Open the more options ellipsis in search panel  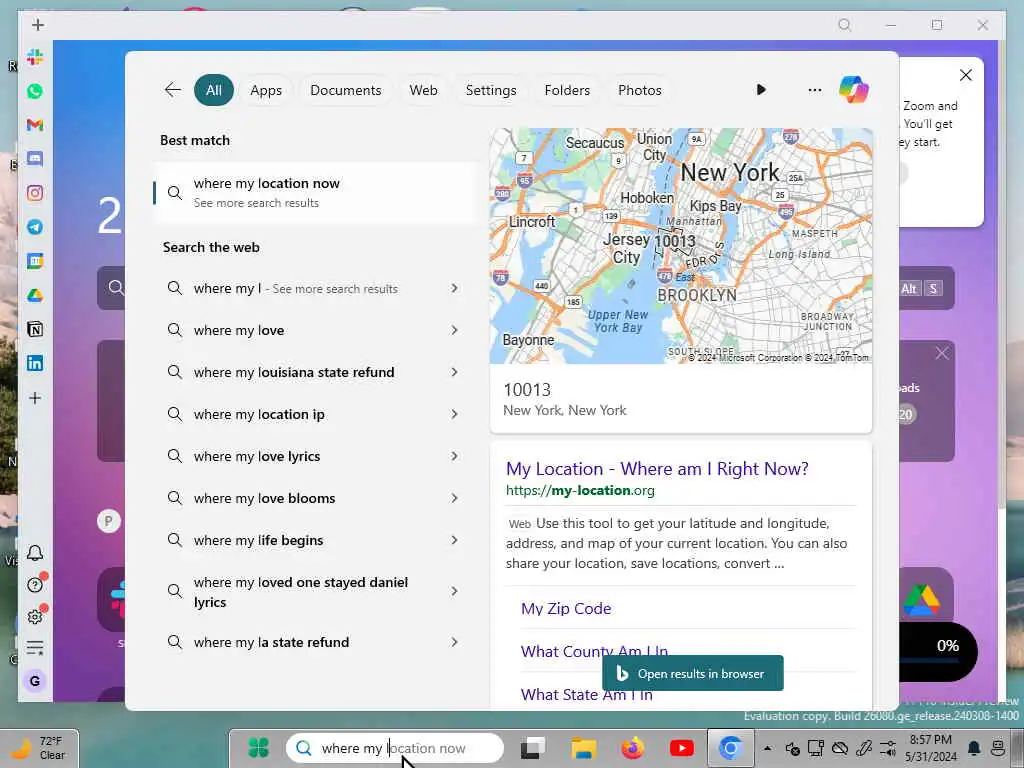814,89
